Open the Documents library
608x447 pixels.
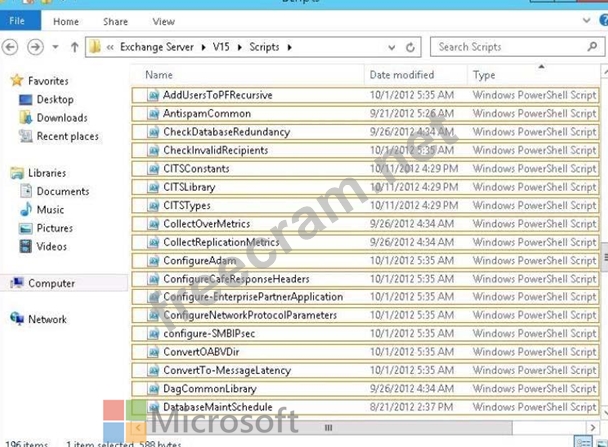pos(63,192)
